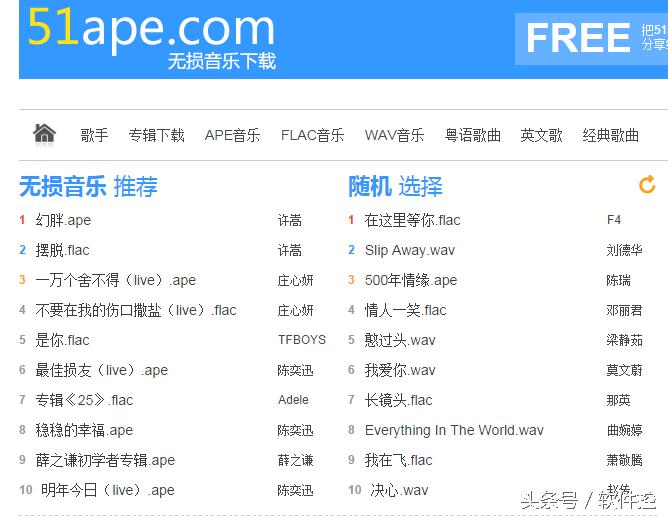Open the WAV音乐 category
This screenshot has height=517, width=668.
point(394,135)
